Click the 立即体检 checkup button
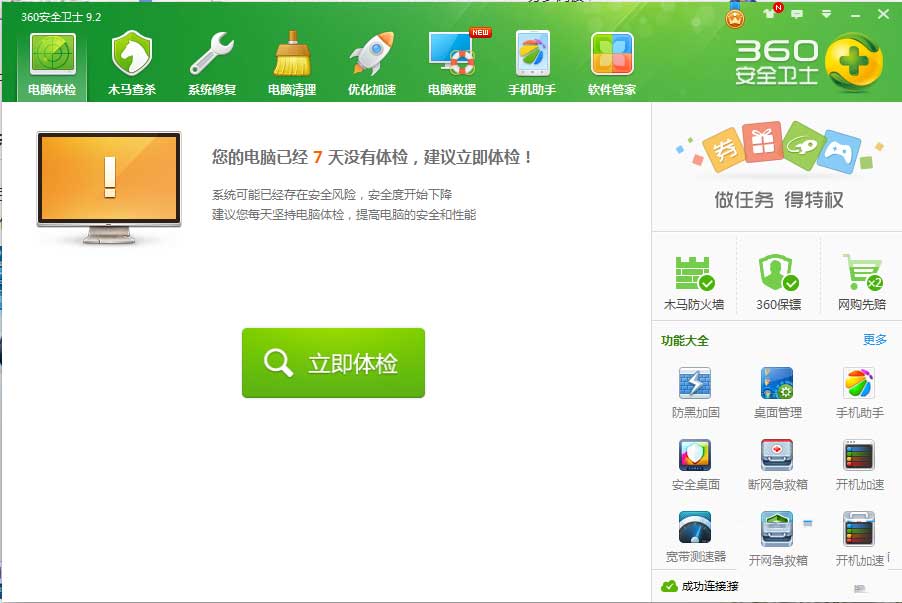Screen dimensions: 902x603 pos(333,364)
